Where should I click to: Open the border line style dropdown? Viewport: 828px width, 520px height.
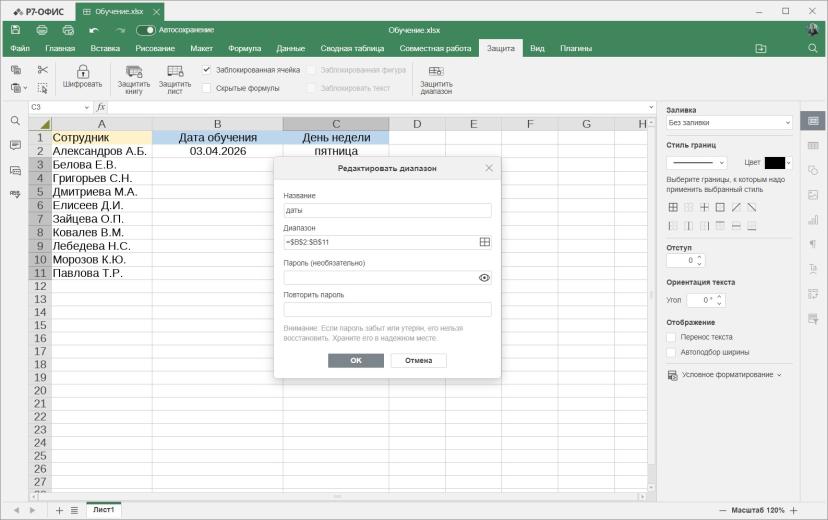(x=697, y=163)
